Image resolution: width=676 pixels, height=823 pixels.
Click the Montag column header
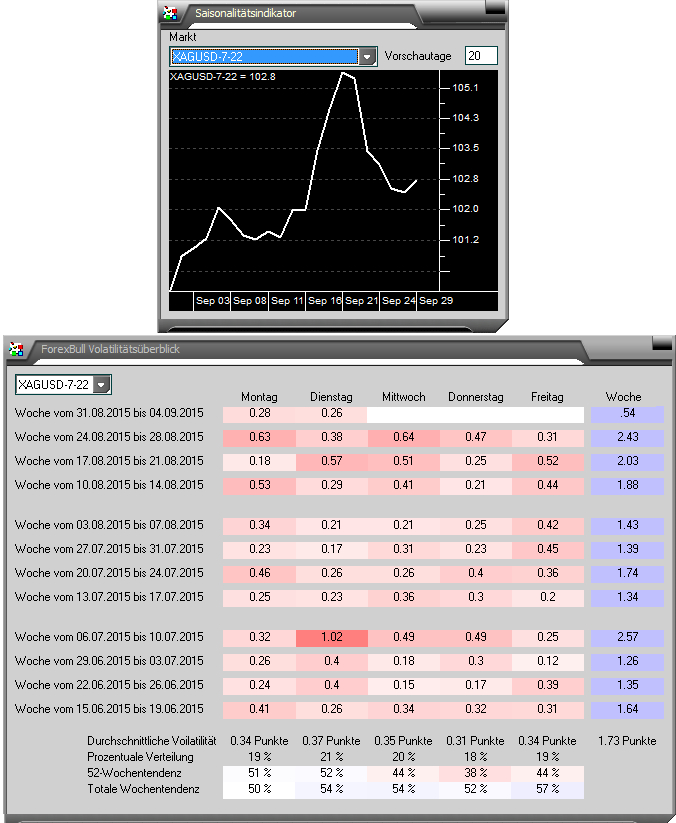click(259, 397)
